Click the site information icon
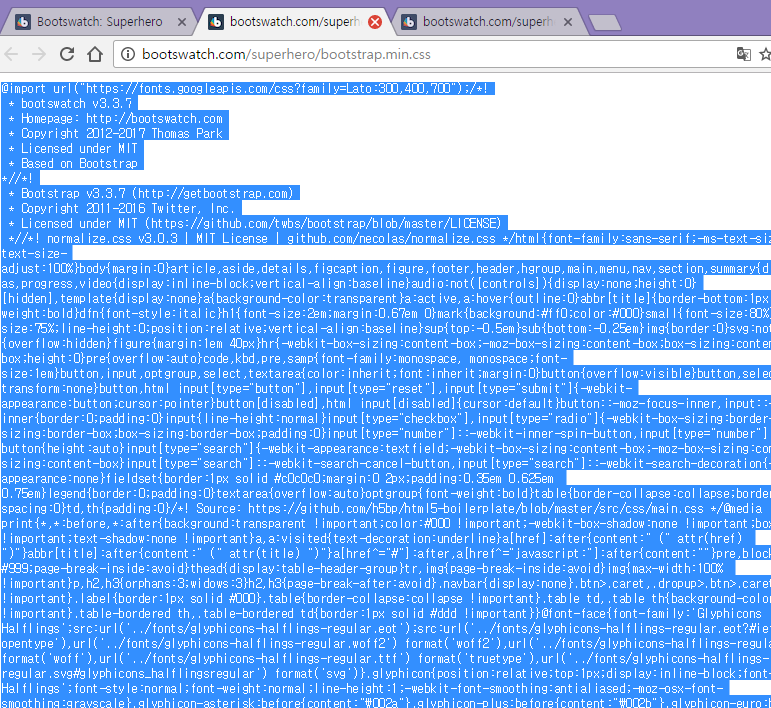The image size is (771, 708). [x=128, y=54]
